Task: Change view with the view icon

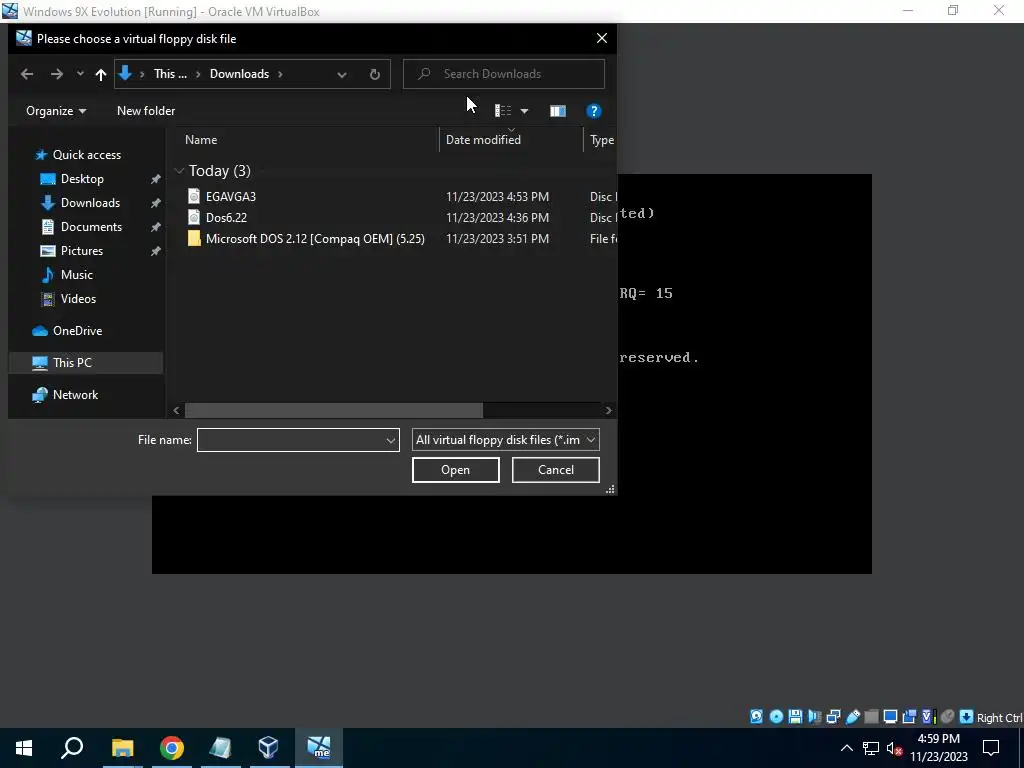Action: [502, 111]
